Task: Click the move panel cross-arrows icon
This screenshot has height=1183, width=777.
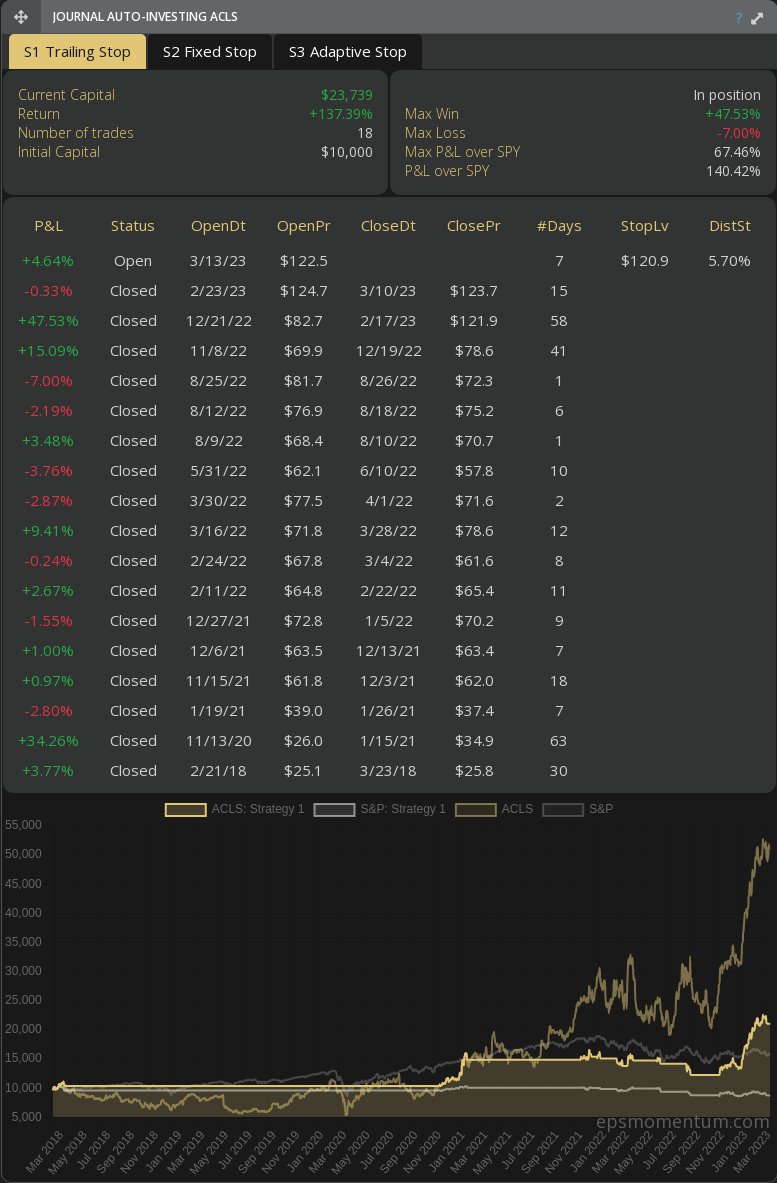Action: 21,17
